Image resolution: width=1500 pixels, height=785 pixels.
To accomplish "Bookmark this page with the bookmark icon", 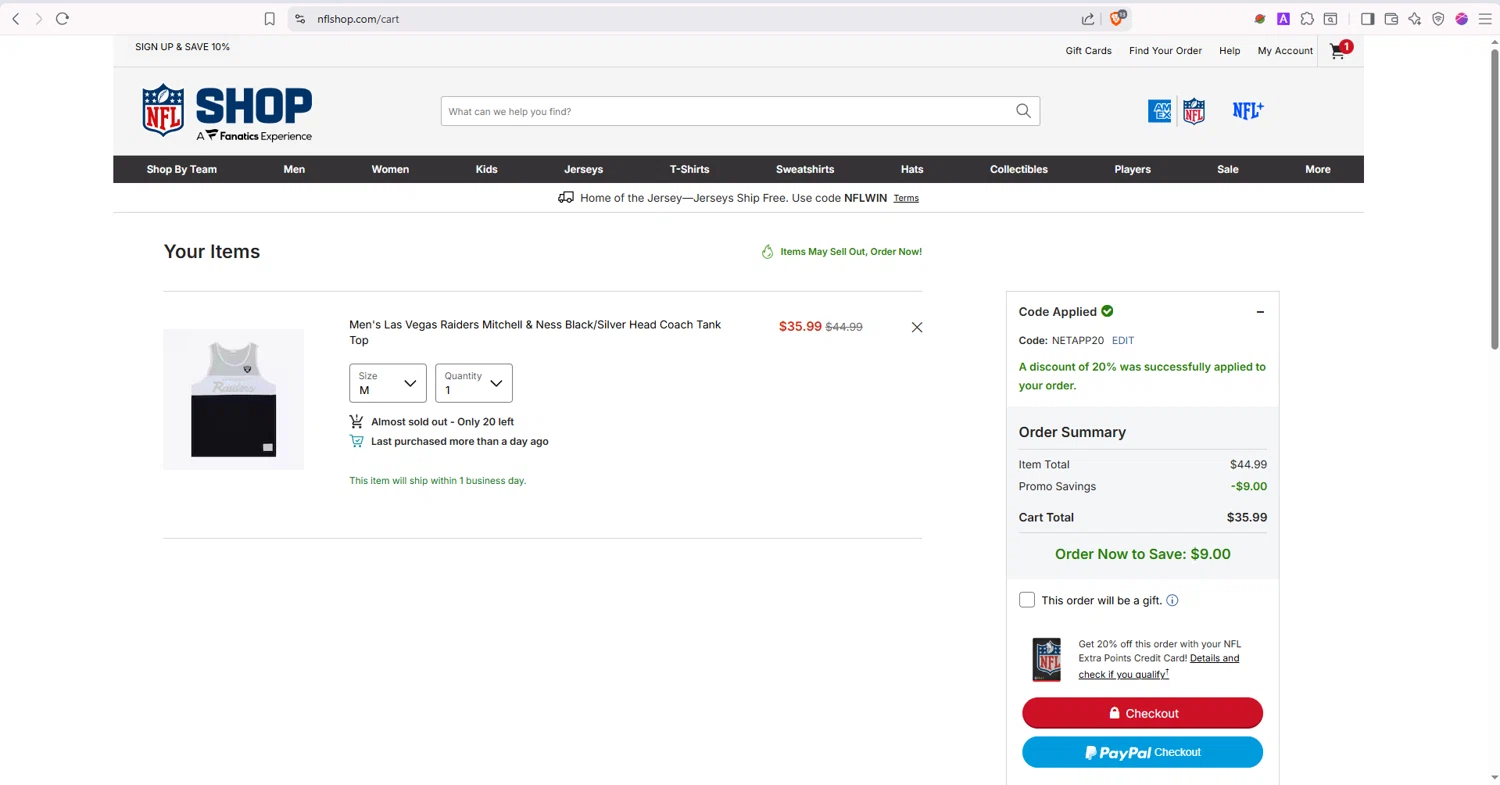I will pos(270,19).
